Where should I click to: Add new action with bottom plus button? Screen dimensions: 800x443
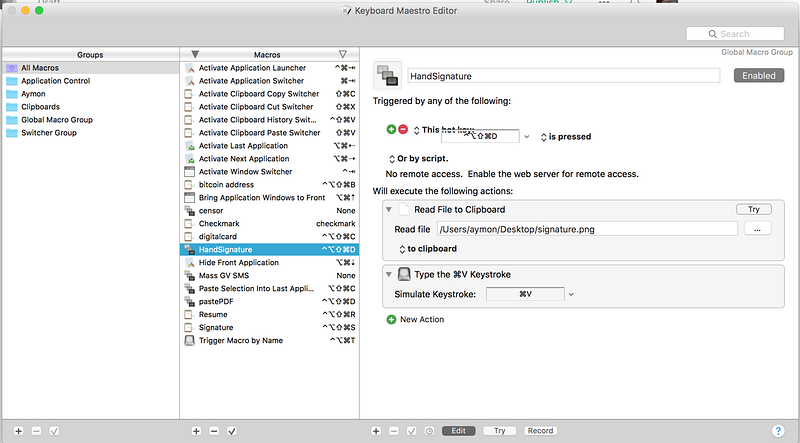click(x=376, y=431)
